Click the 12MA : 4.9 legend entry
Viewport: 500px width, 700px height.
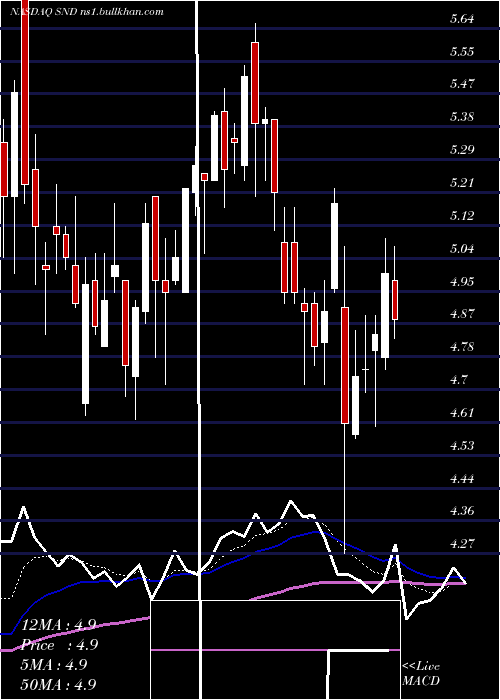point(57,625)
